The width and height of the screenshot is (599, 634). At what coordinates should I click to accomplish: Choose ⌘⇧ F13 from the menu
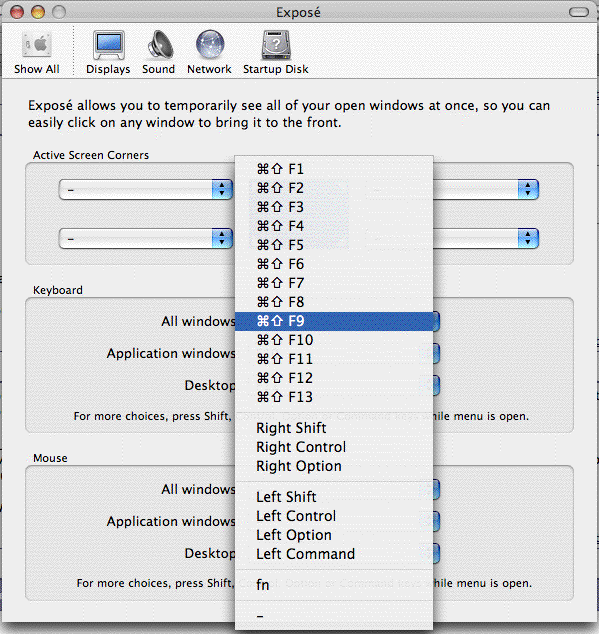click(x=334, y=397)
